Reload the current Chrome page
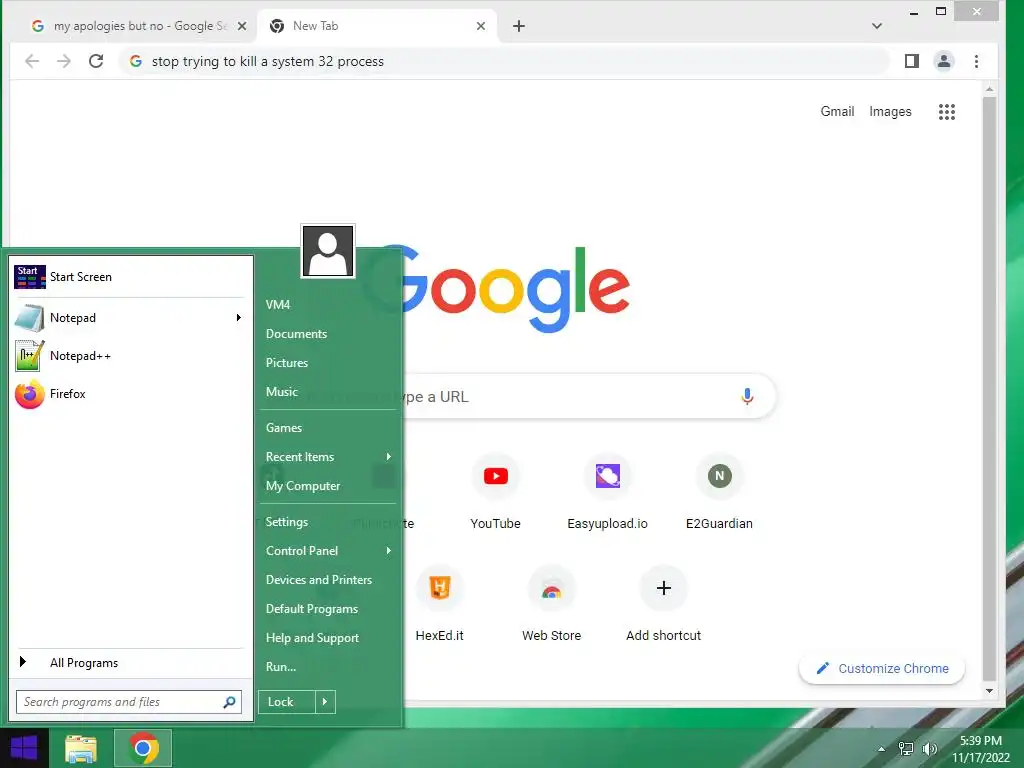This screenshot has height=768, width=1024. click(96, 61)
